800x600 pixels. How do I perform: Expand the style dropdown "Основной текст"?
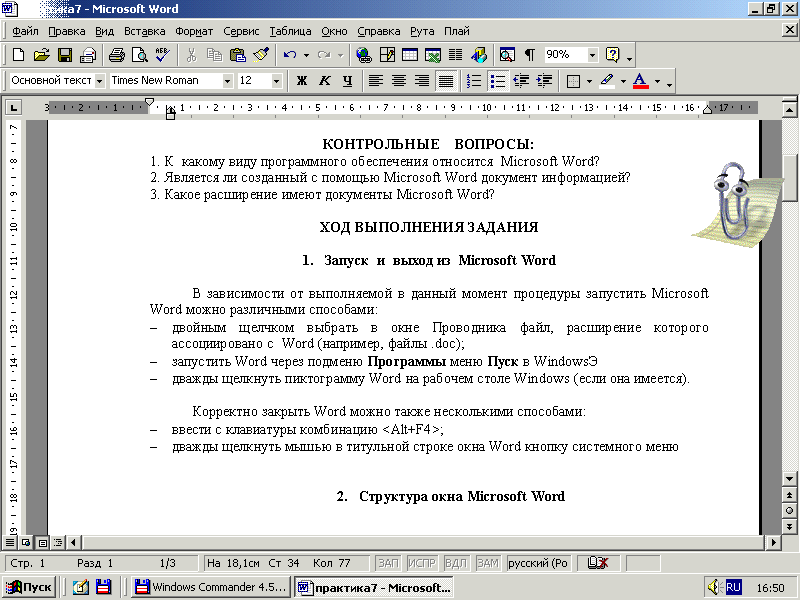click(99, 81)
